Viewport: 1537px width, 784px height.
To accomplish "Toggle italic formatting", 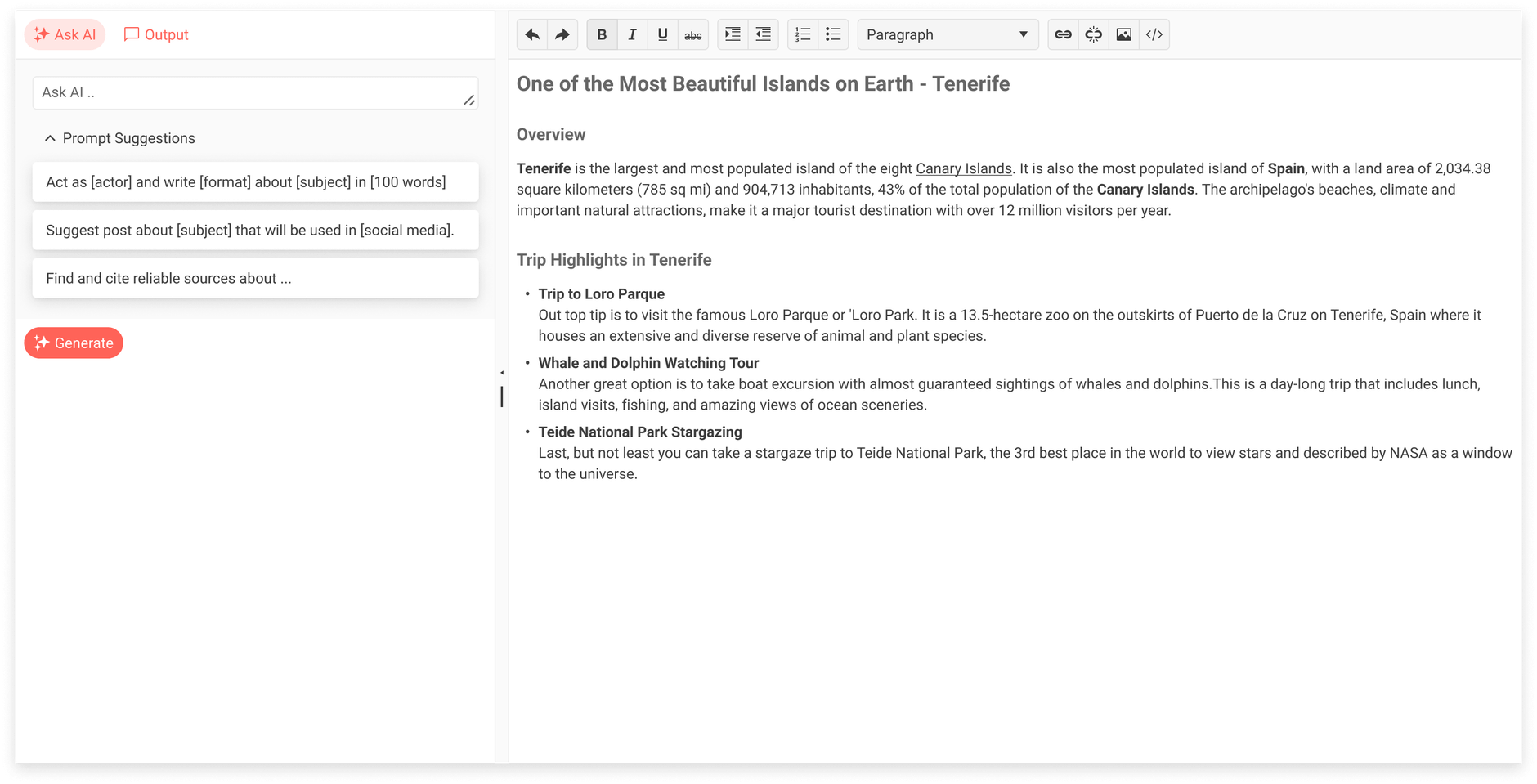I will (632, 34).
